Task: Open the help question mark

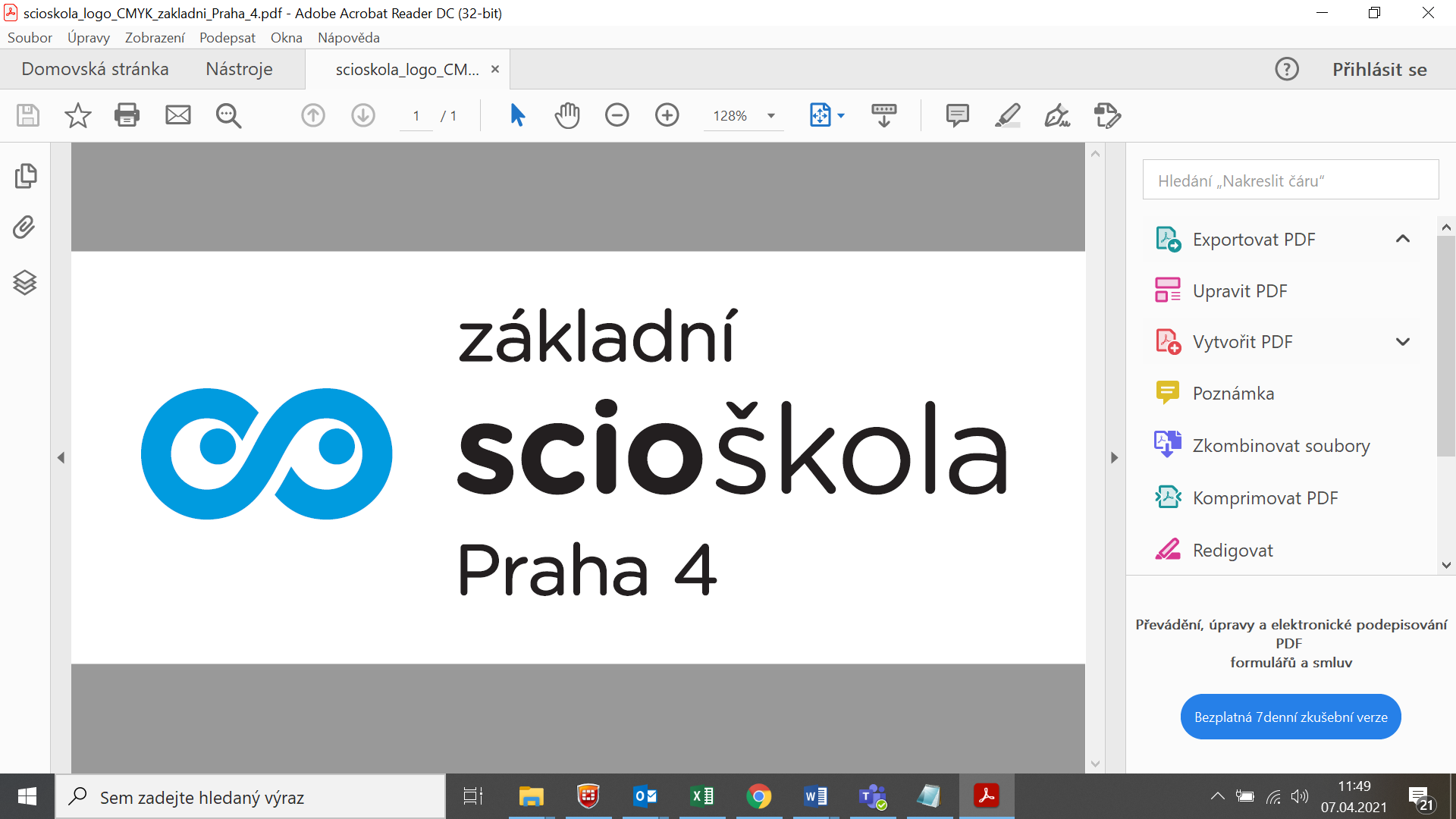Action: [x=1287, y=69]
